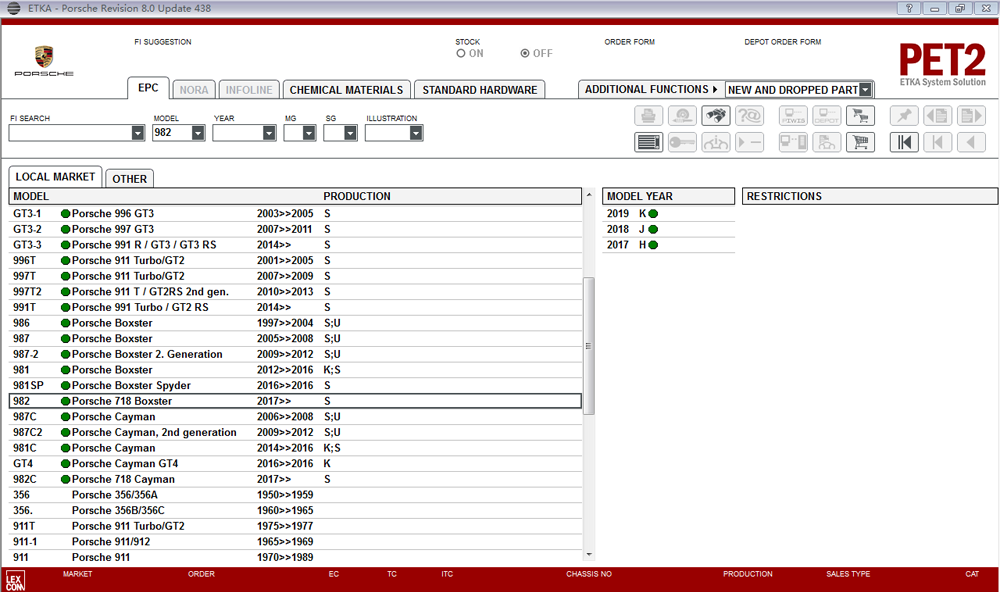Expand the SG dropdown
This screenshot has height=592, width=1000.
point(350,133)
